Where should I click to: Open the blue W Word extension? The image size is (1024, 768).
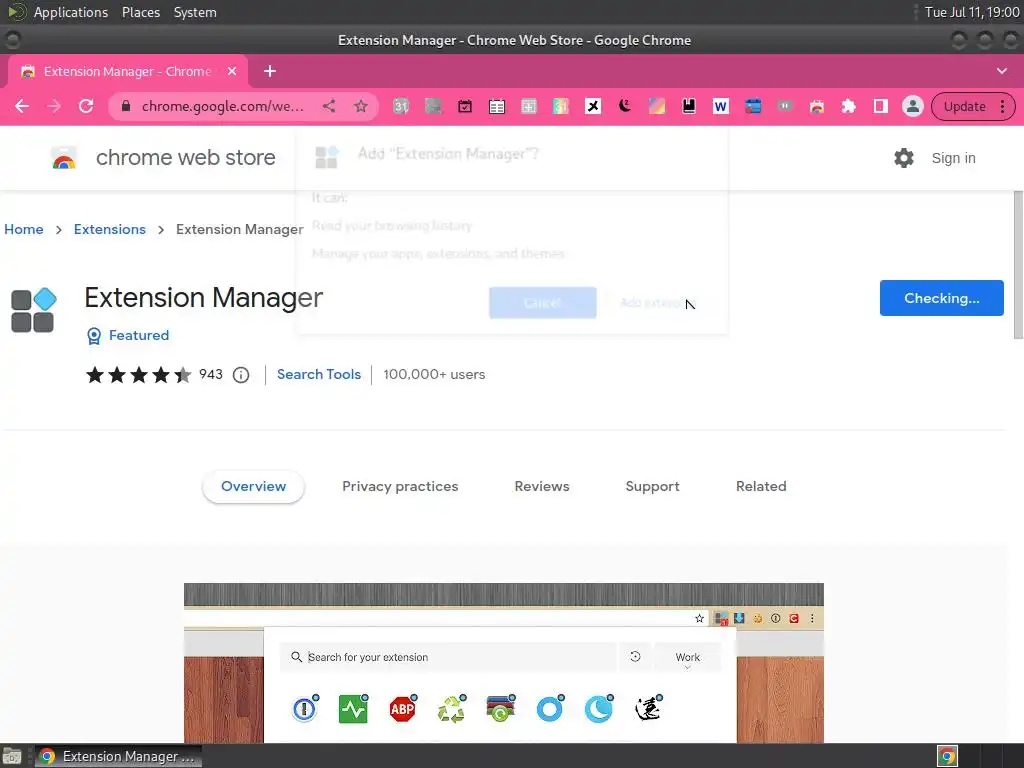[721, 106]
